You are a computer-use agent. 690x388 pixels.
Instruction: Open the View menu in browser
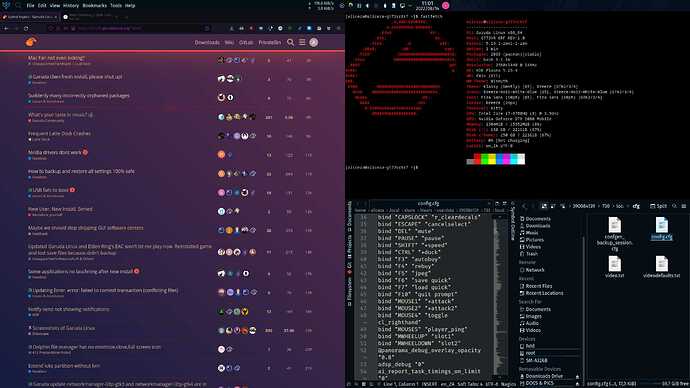(55, 6)
